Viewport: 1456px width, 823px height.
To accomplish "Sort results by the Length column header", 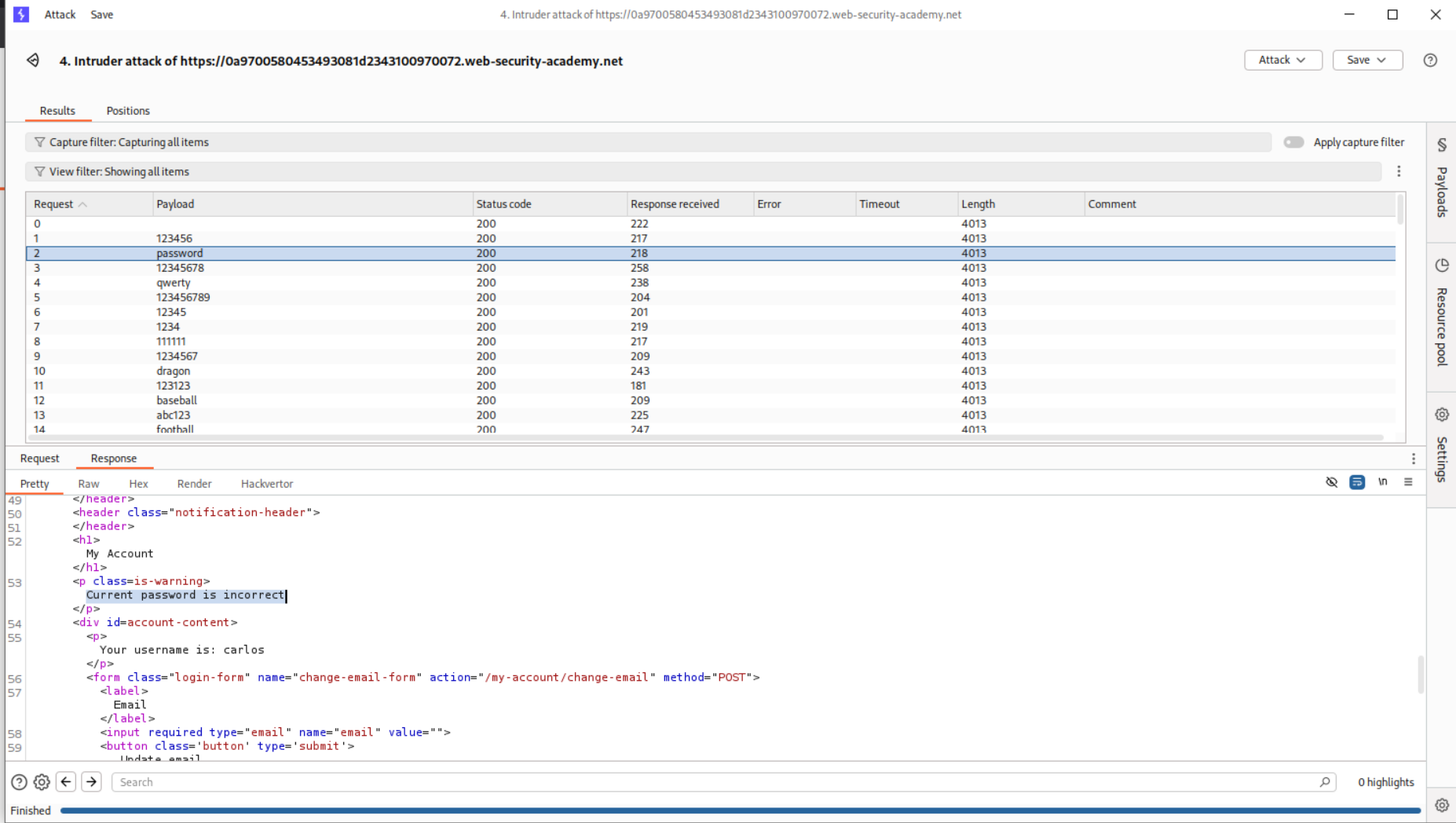I will click(978, 204).
